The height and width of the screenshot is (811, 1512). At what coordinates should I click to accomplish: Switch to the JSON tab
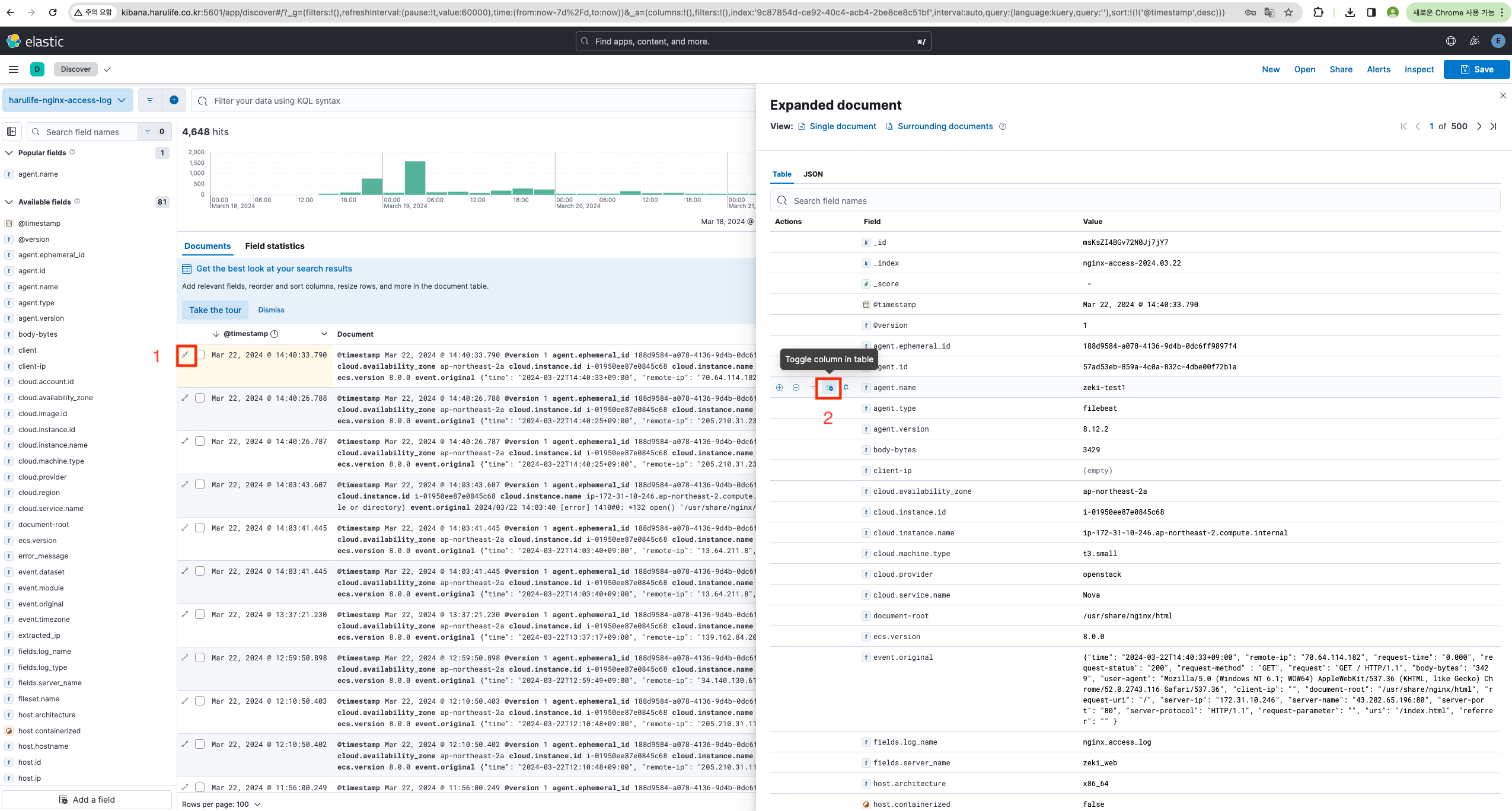tap(813, 174)
